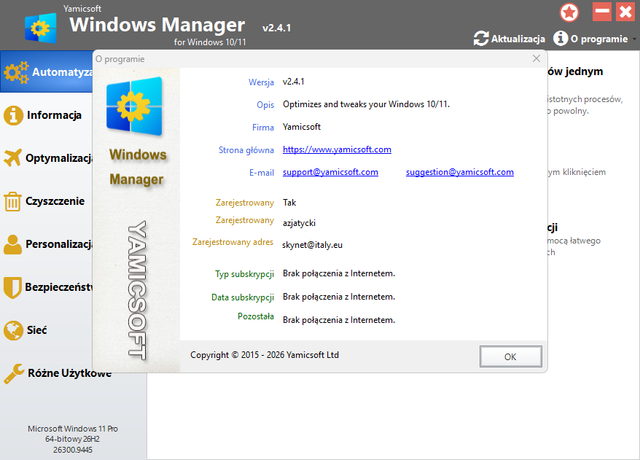Minimize the Windows Manager window
Screen dimensions: 640x460
point(602,12)
